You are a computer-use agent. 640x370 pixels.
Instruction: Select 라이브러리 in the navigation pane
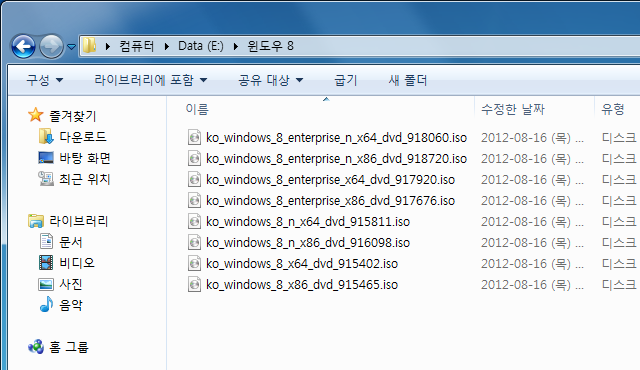(78, 221)
